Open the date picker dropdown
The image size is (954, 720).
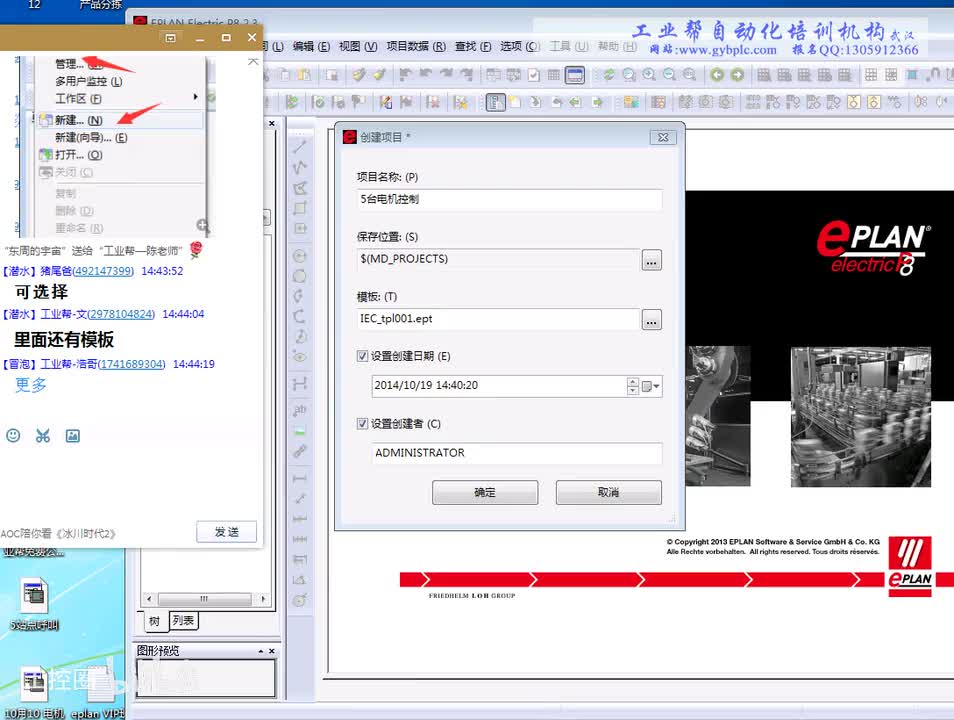(651, 386)
